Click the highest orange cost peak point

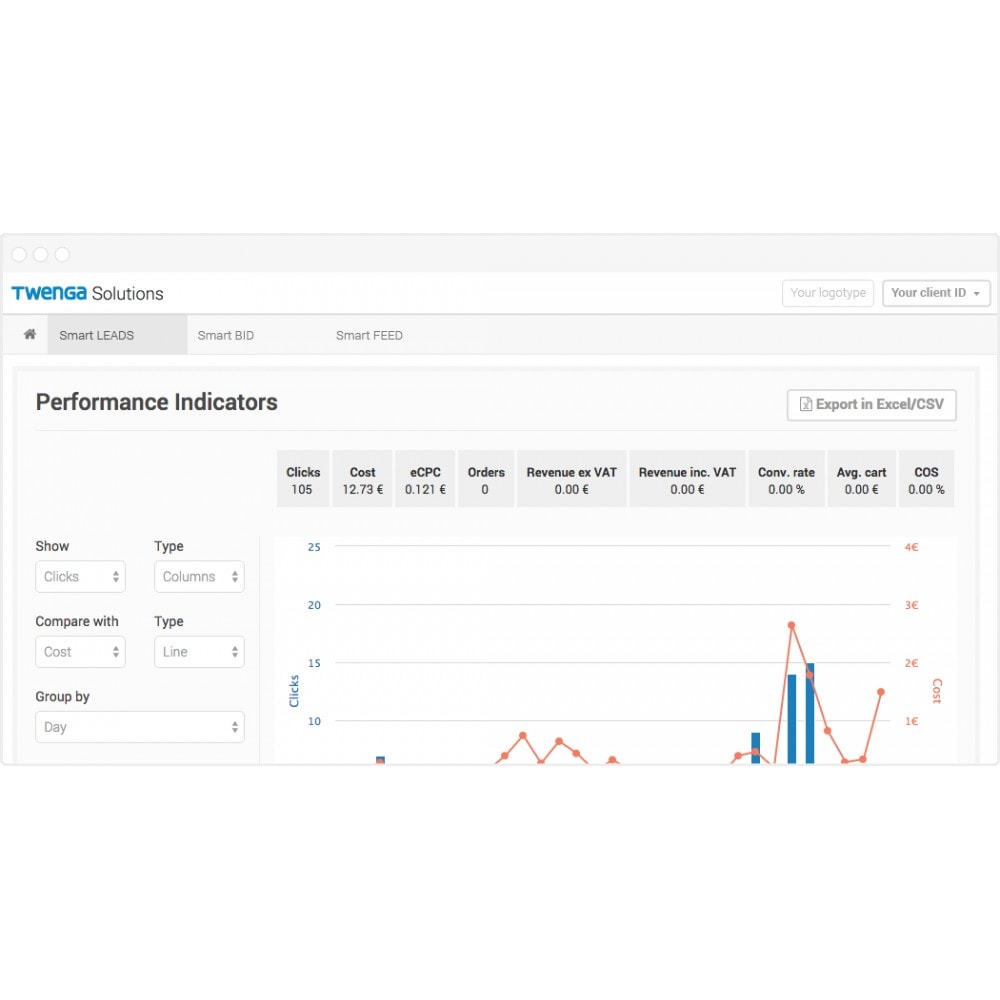[791, 626]
